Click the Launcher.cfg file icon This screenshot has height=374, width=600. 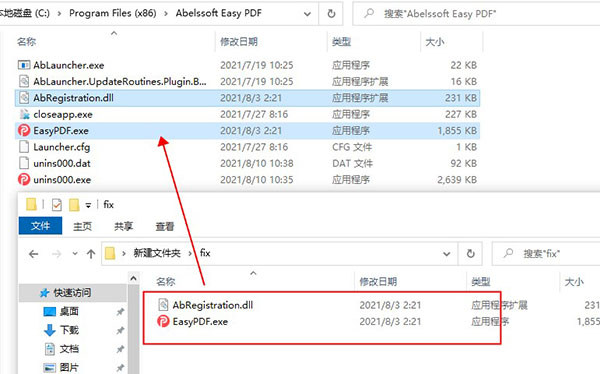(x=24, y=147)
